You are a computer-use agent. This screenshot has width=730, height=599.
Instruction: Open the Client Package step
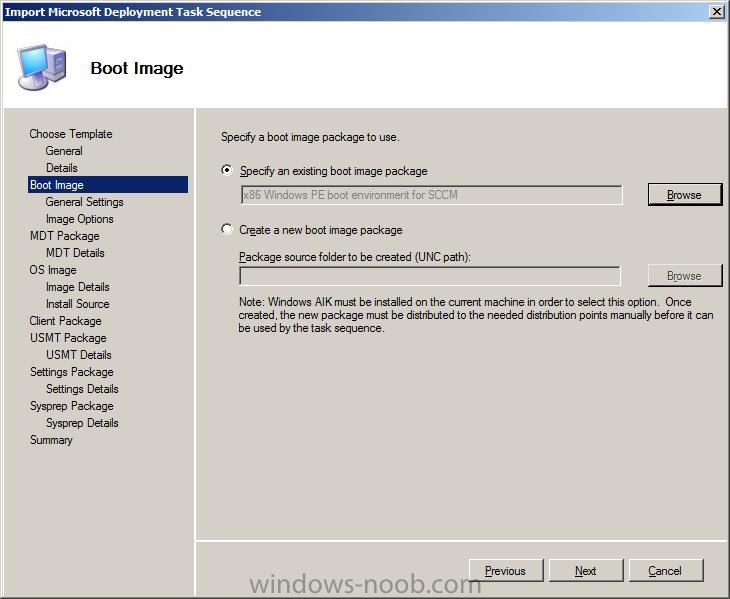(x=65, y=321)
